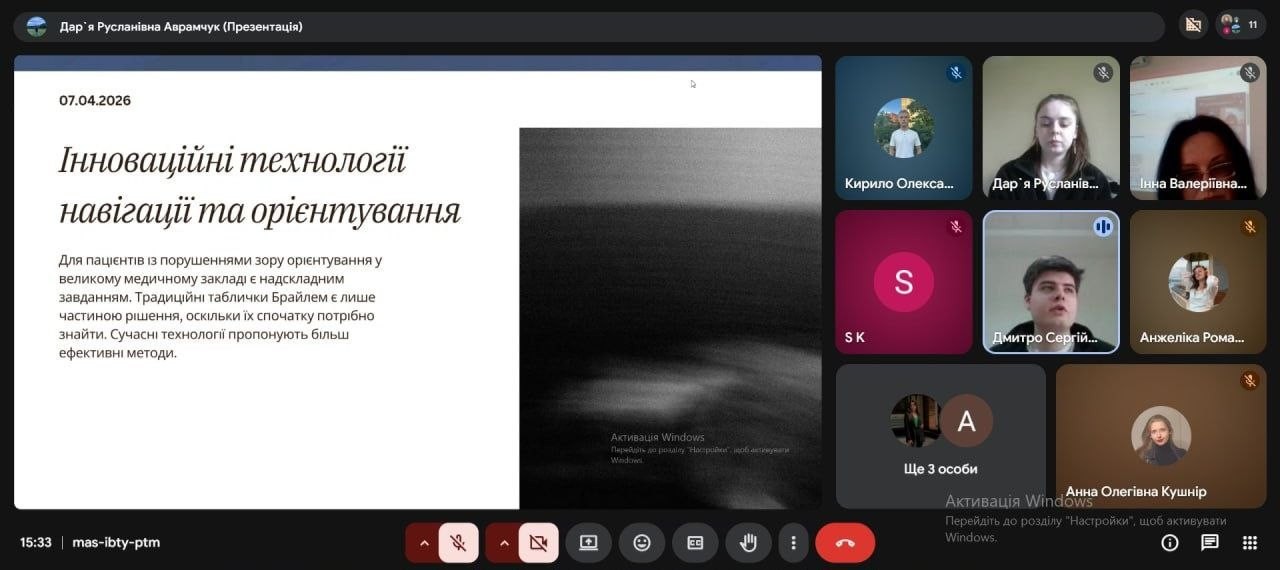This screenshot has width=1280, height=570.
Task: Turn on the camera button
Action: [x=538, y=543]
